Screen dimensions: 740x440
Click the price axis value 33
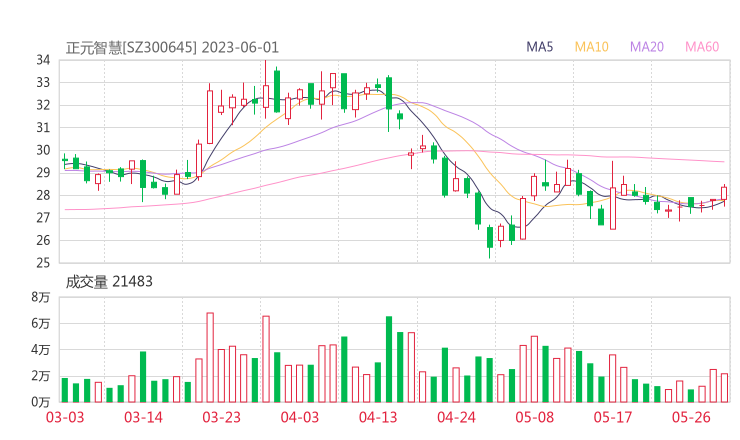tap(43, 83)
